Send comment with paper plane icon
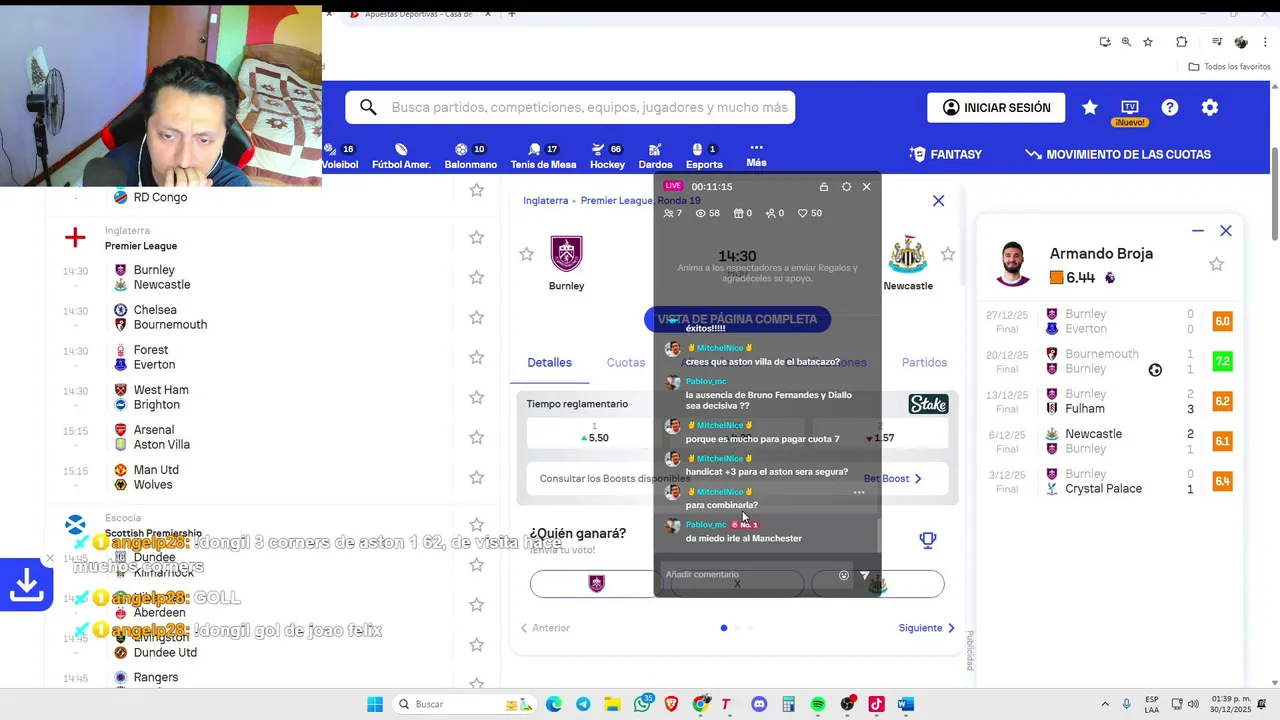Image resolution: width=1280 pixels, height=720 pixels. (865, 575)
